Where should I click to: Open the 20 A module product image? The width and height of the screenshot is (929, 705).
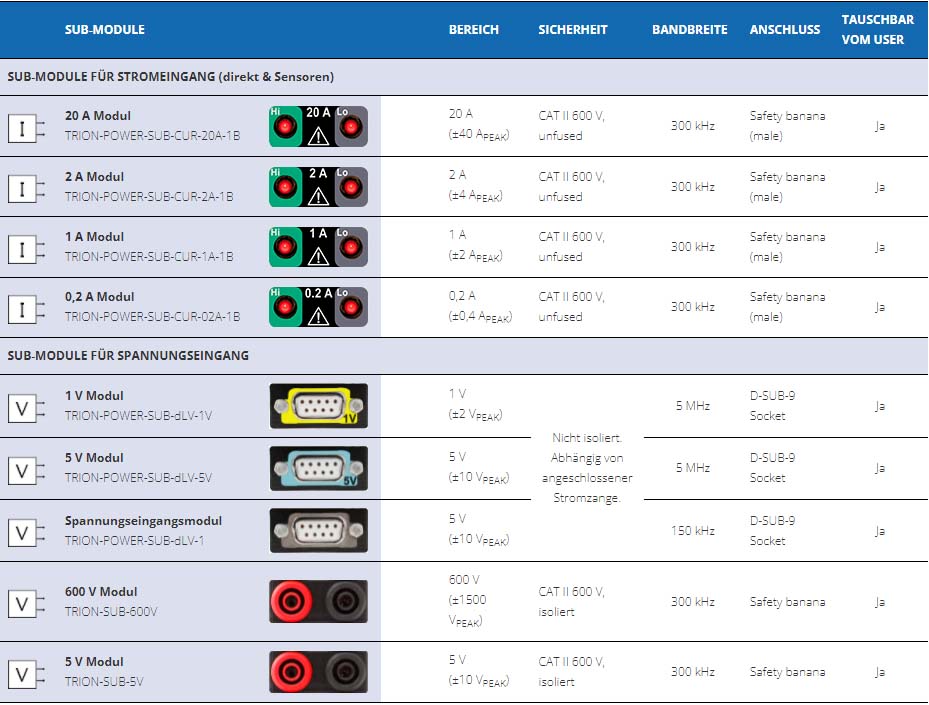318,127
